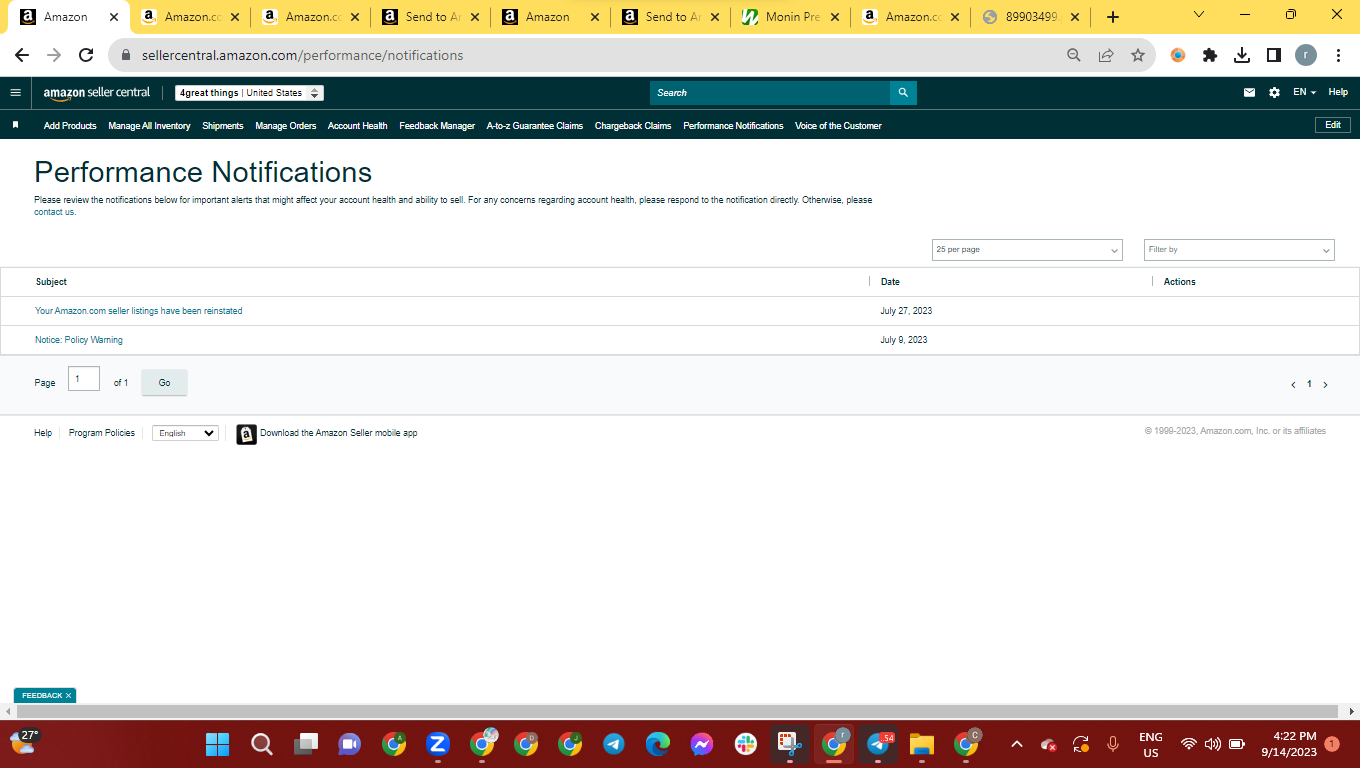The height and width of the screenshot is (768, 1360).
Task: Click the share page icon
Action: [x=1106, y=55]
